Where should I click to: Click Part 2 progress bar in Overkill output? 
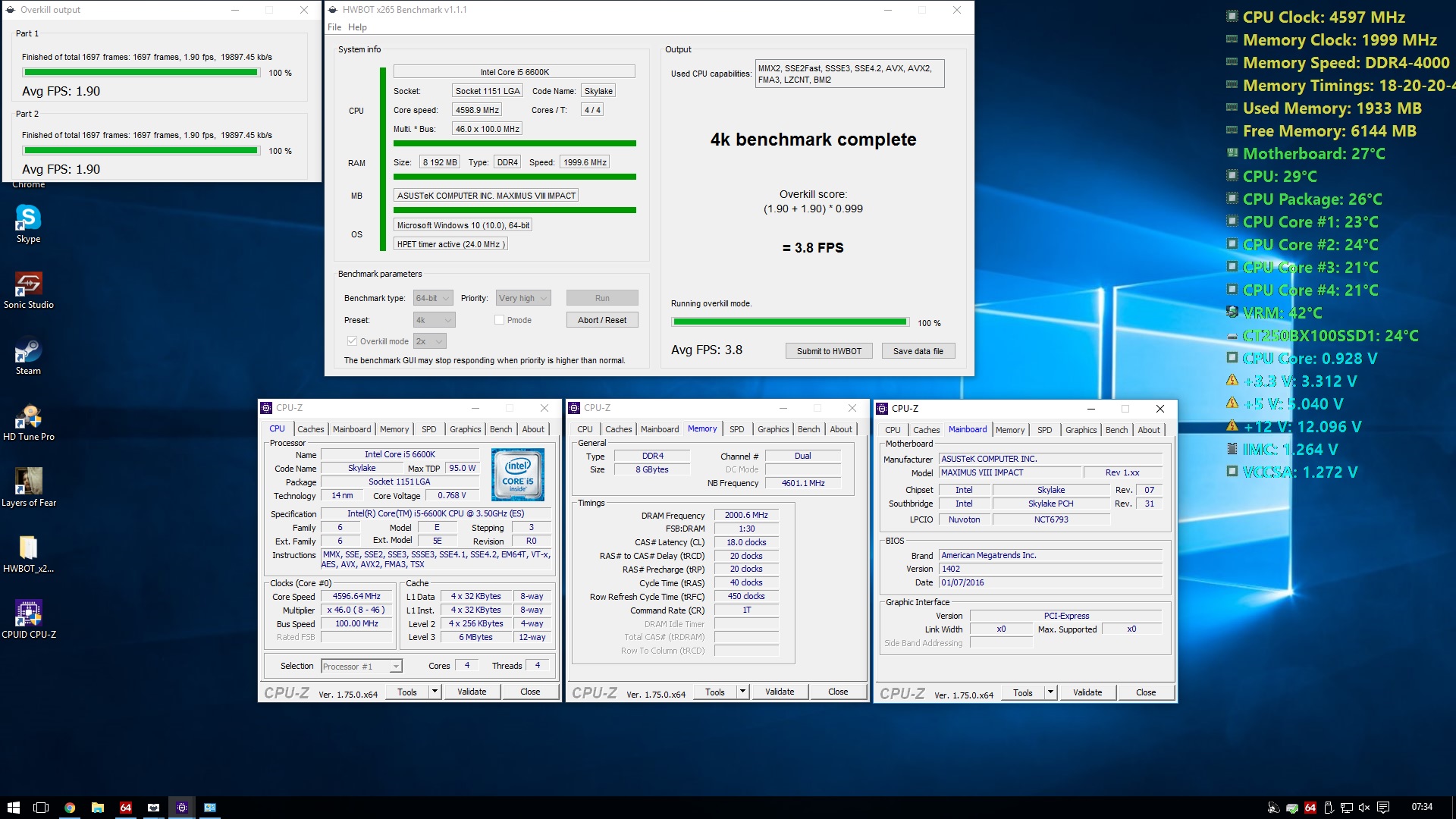(141, 151)
